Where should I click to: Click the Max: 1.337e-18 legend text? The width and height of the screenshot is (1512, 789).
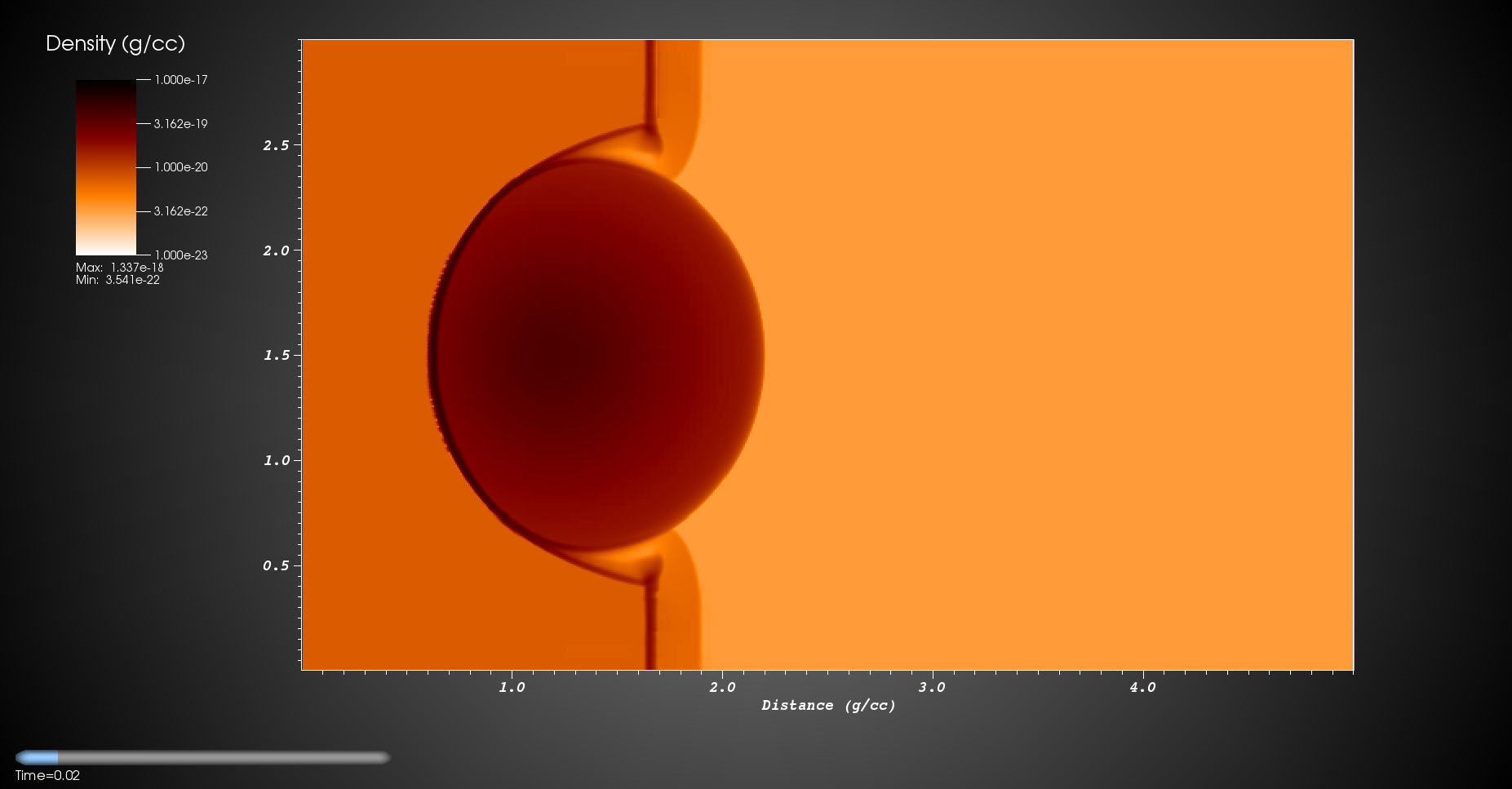pos(120,268)
